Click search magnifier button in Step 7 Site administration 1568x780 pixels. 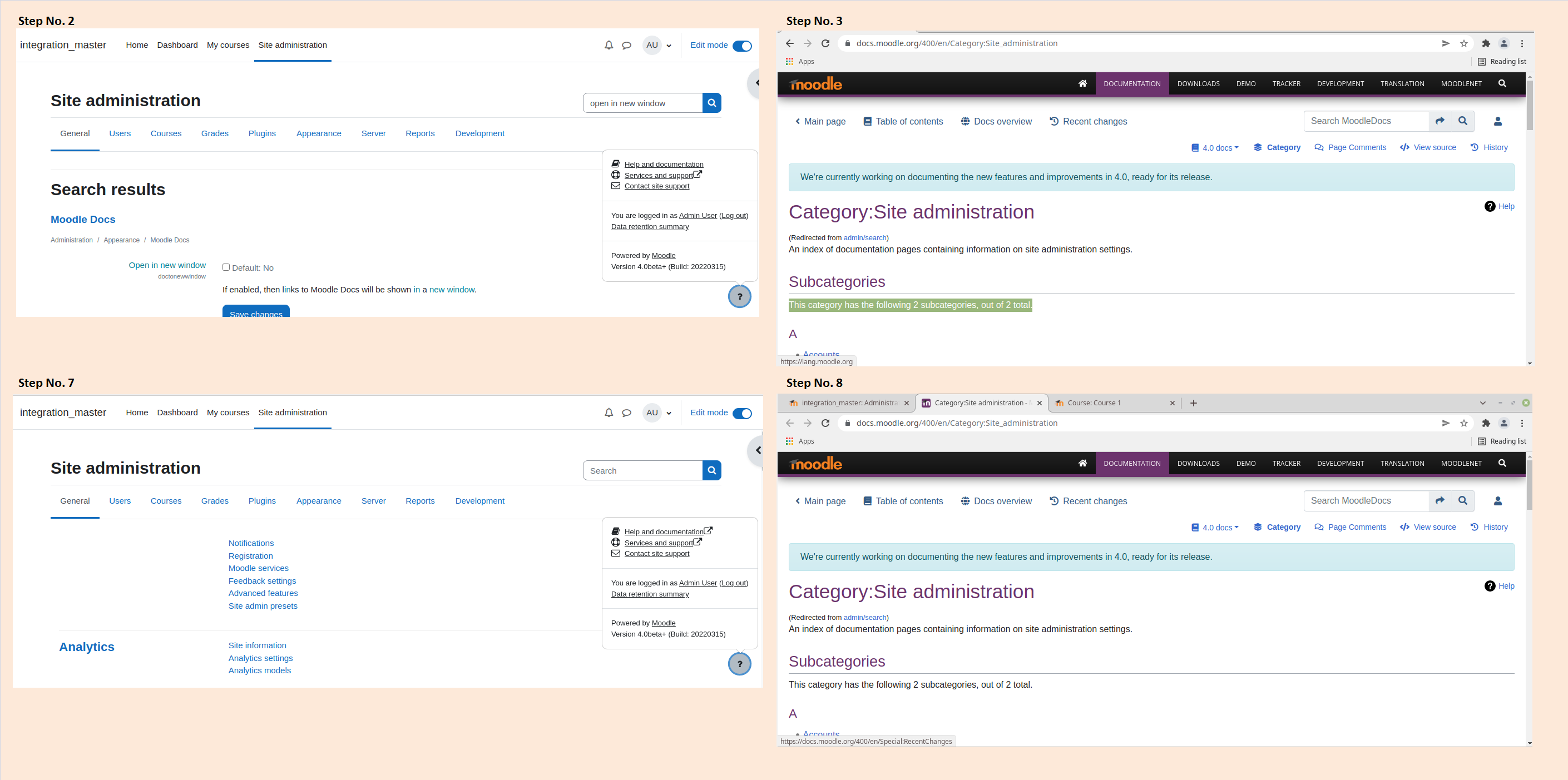point(711,470)
